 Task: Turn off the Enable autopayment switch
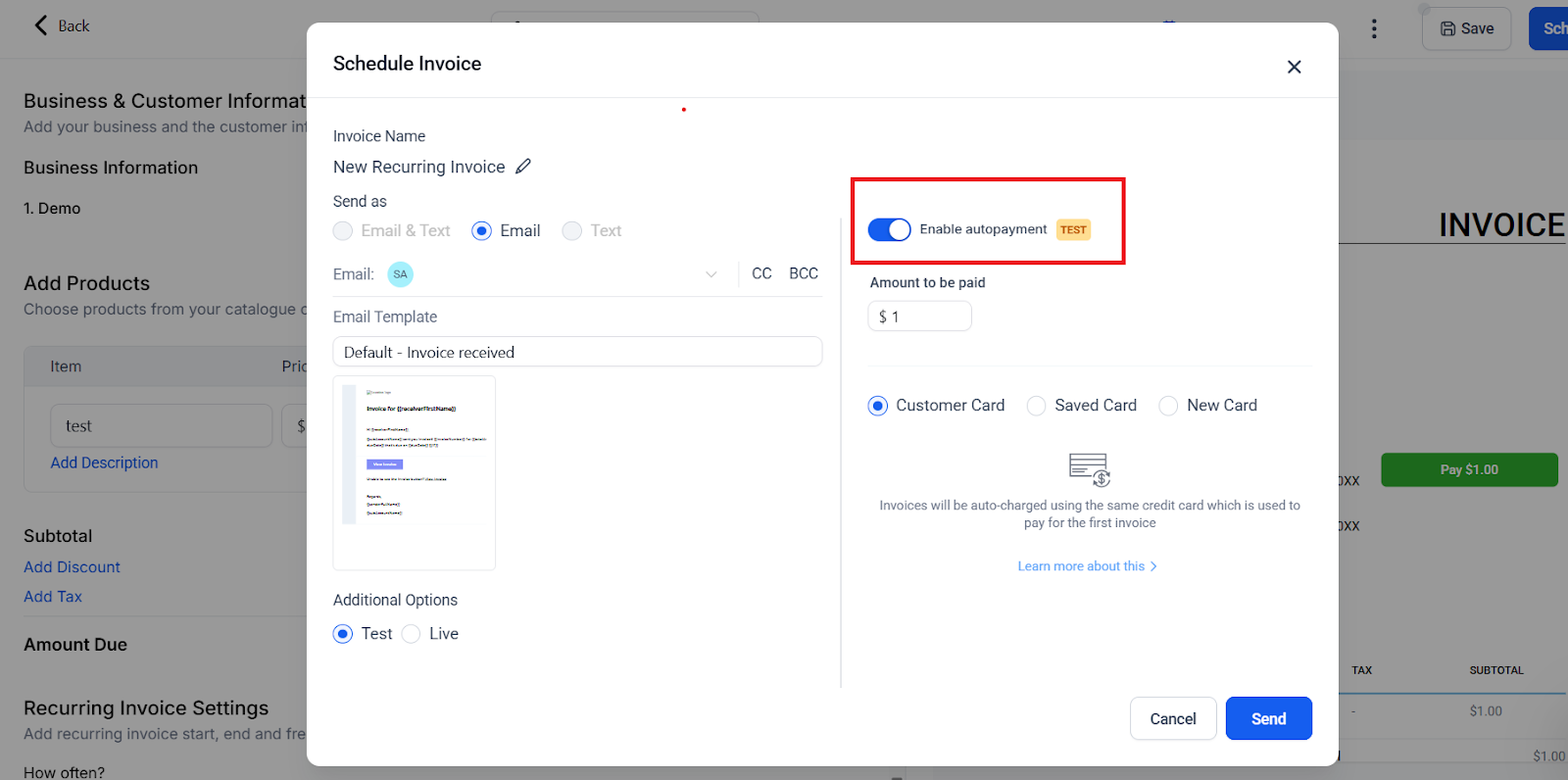click(889, 229)
